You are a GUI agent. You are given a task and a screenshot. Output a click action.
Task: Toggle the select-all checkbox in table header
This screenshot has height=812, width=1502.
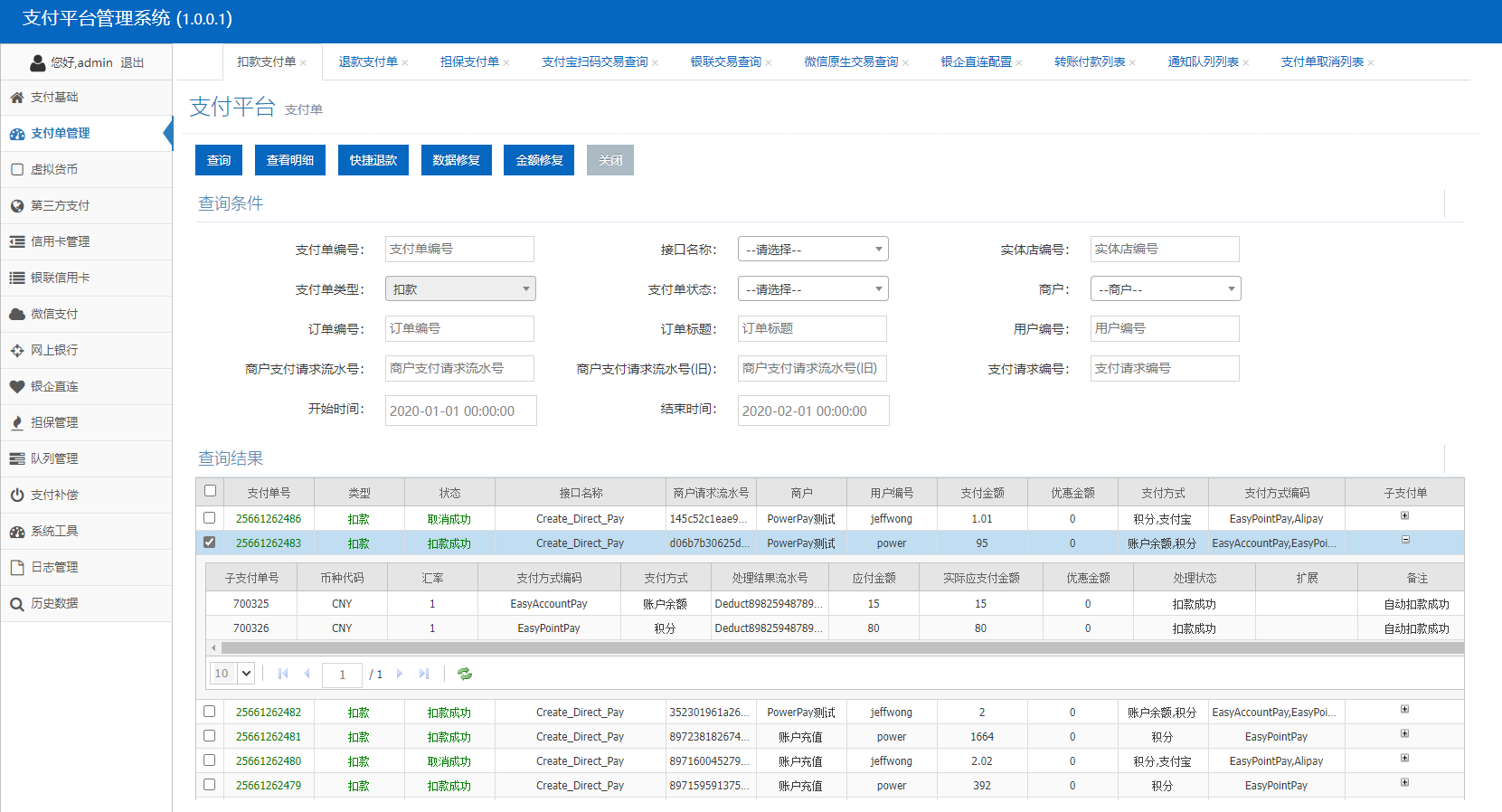pos(210,491)
